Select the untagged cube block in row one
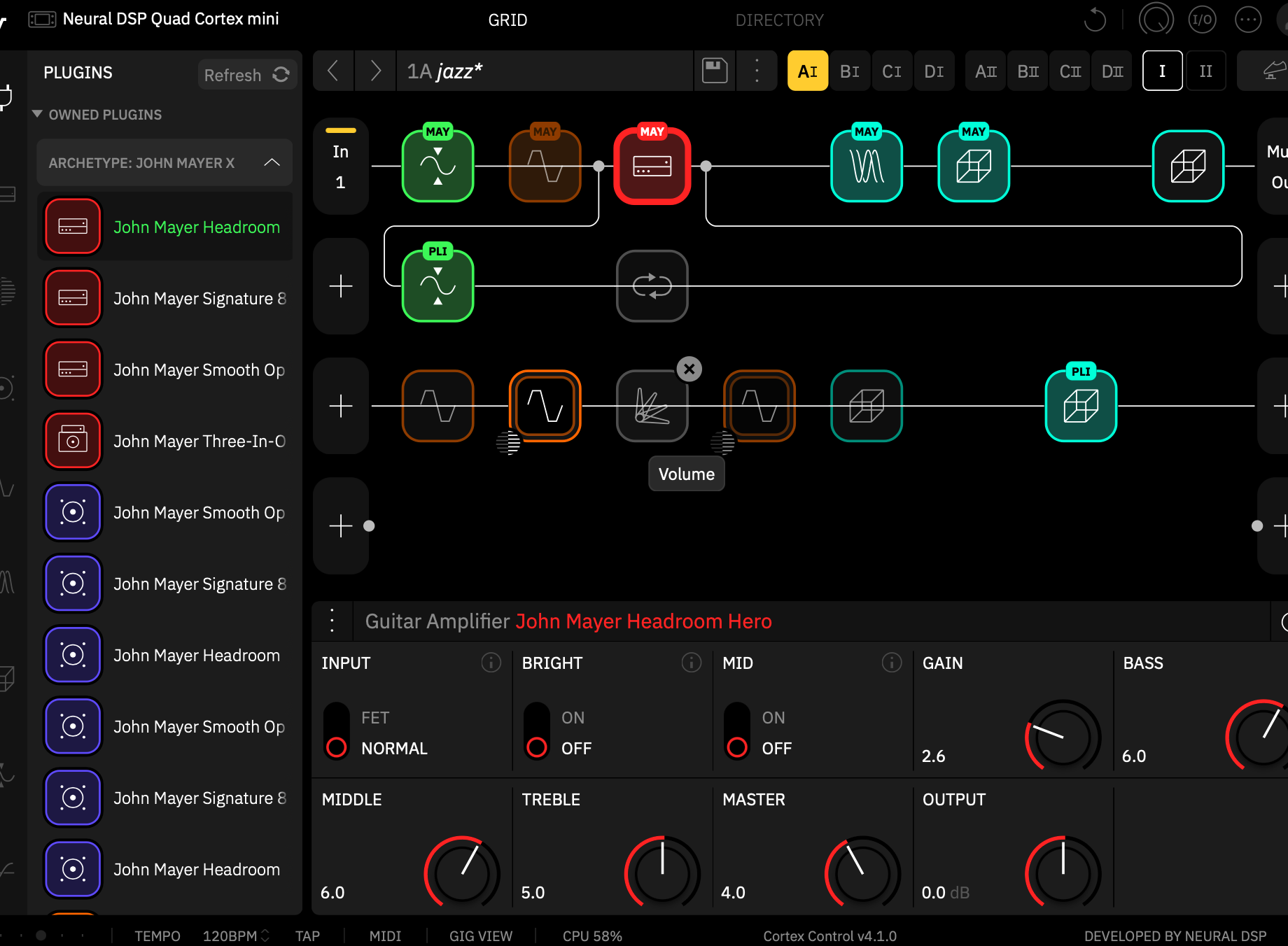The width and height of the screenshot is (1288, 946). 1188,166
